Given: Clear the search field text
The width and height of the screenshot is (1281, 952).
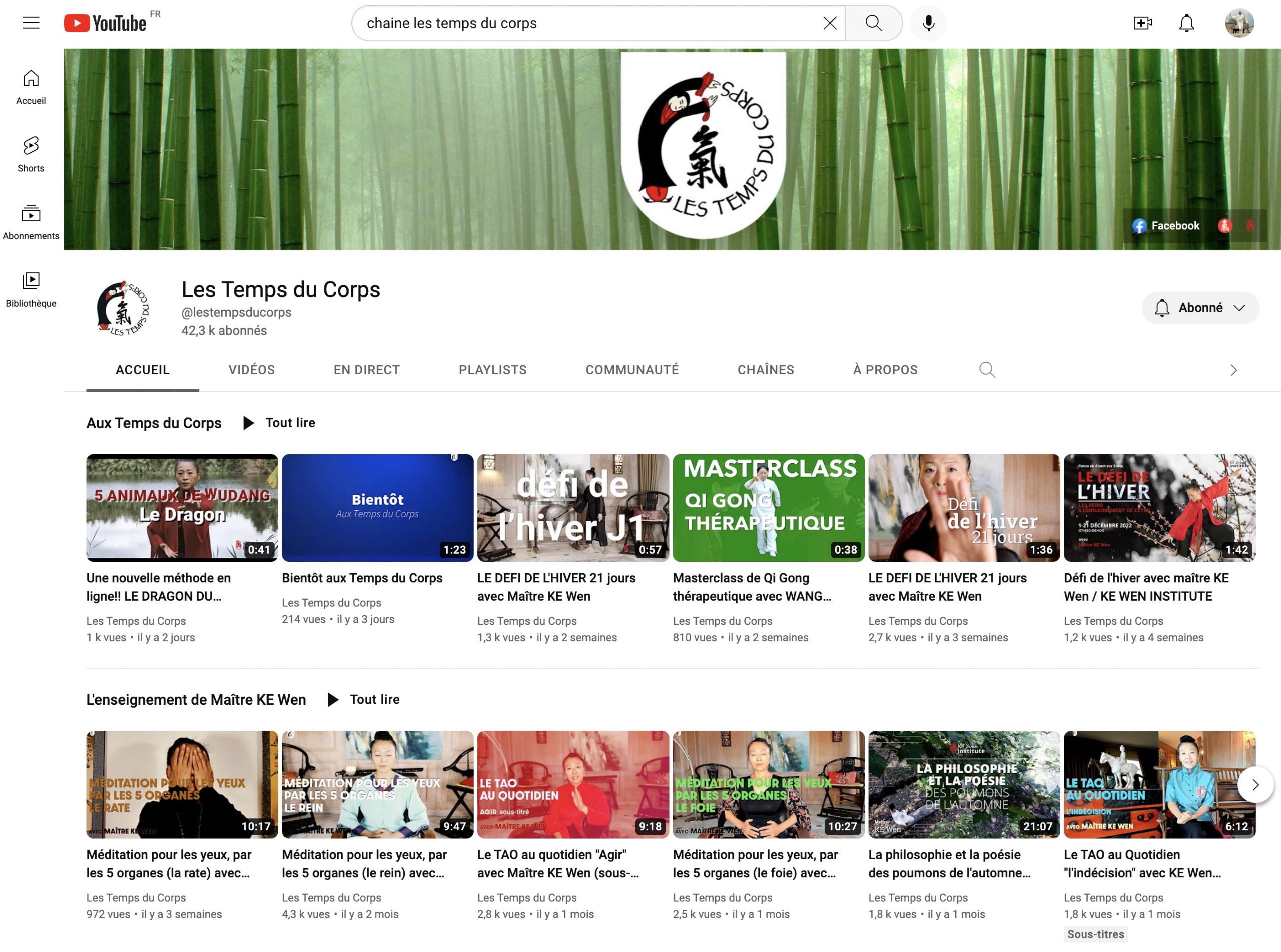Looking at the screenshot, I should tap(829, 23).
